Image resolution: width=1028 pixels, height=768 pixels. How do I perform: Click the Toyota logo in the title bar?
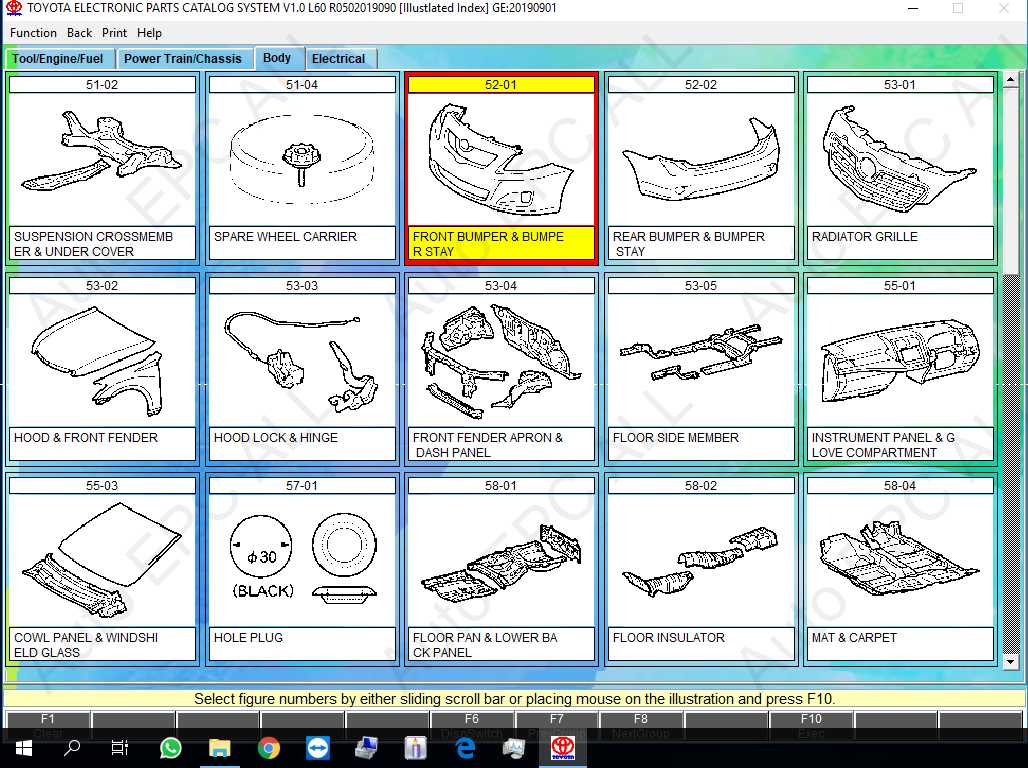[13, 8]
